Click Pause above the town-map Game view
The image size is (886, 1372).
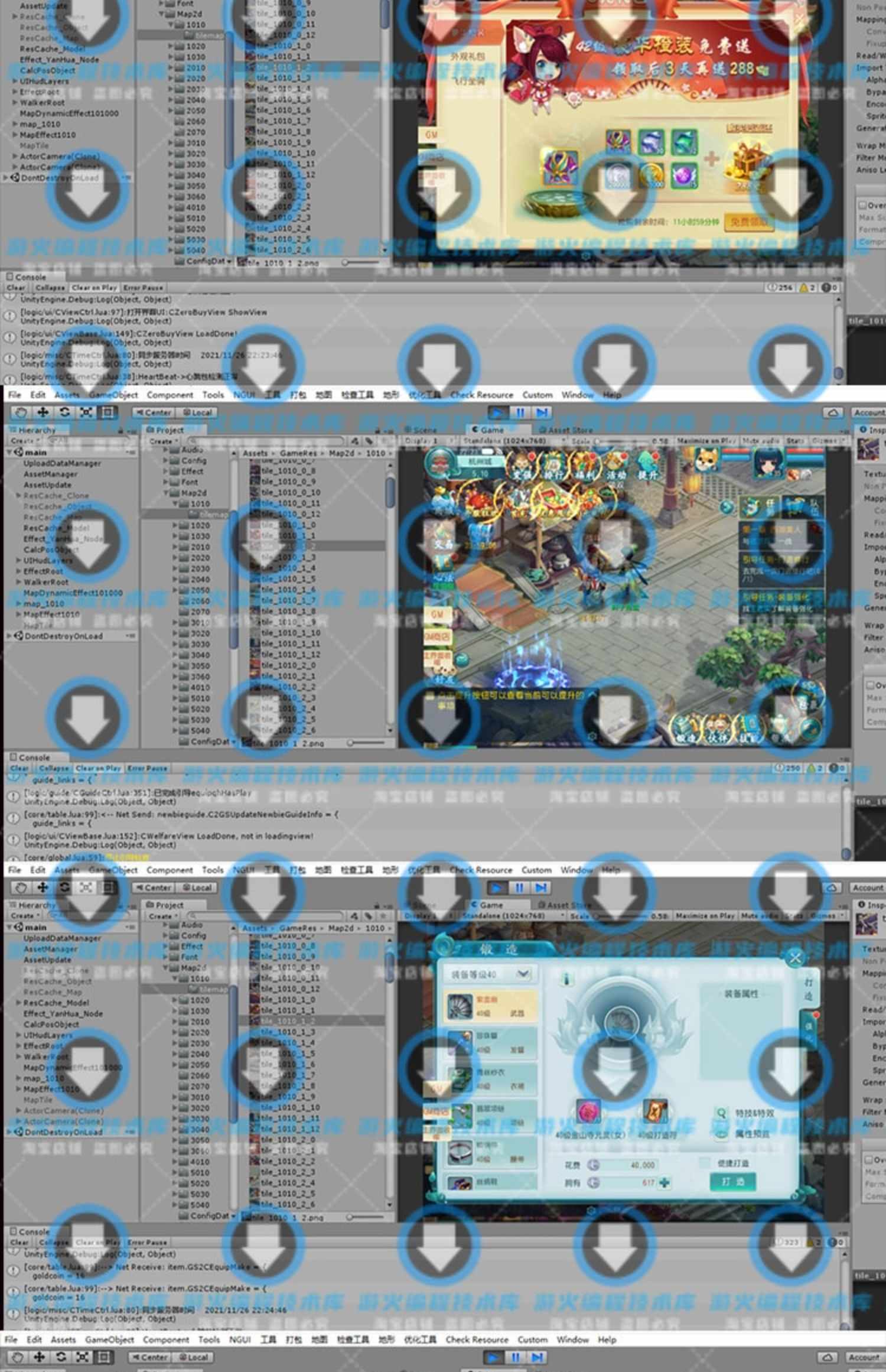pyautogui.click(x=520, y=412)
